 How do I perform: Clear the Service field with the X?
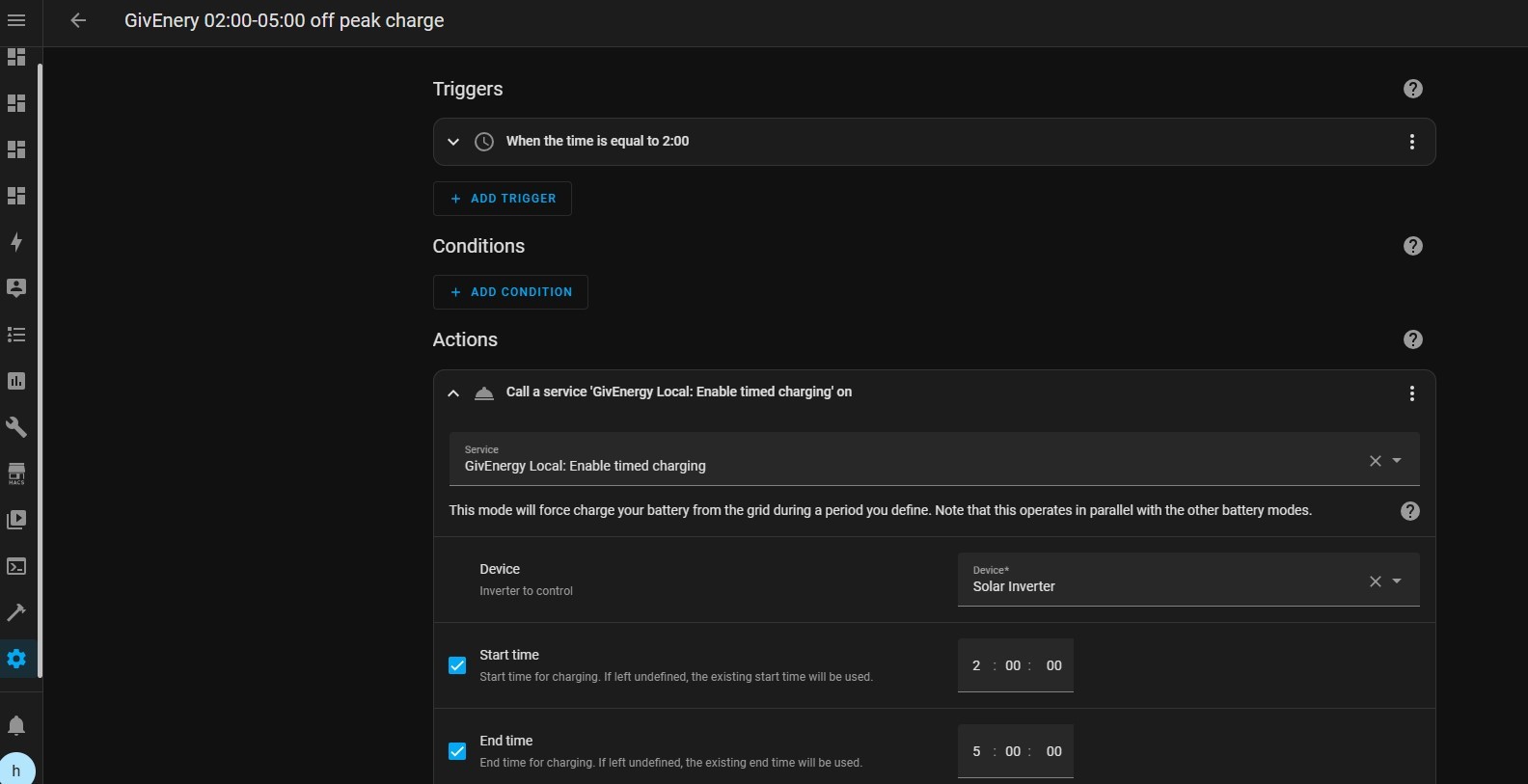coord(1376,461)
